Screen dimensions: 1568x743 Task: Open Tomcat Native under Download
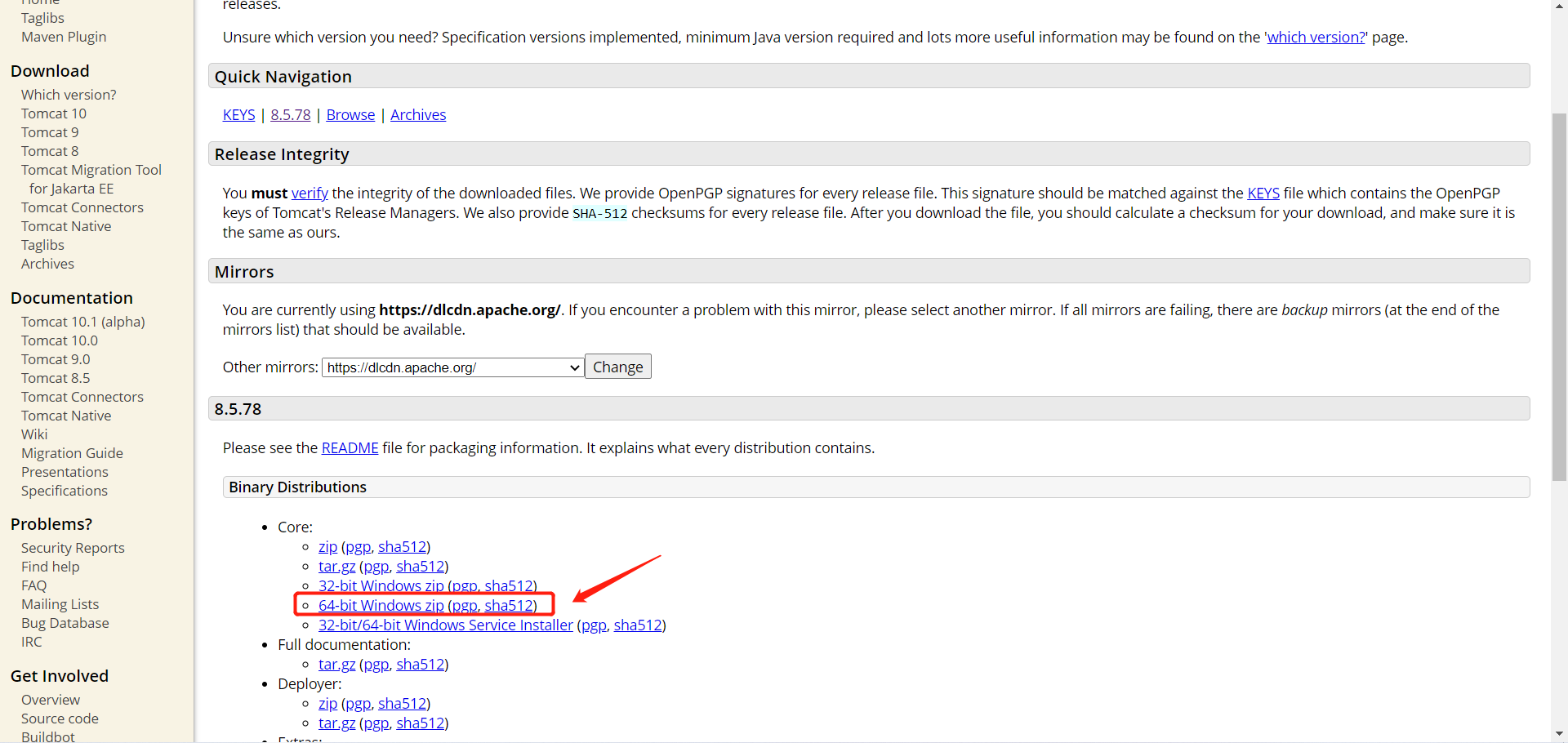click(66, 226)
